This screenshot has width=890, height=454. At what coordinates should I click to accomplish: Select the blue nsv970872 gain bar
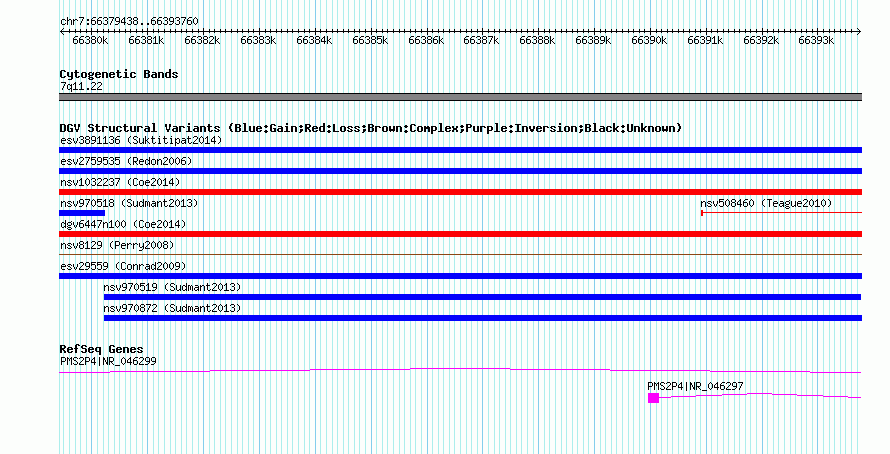(x=483, y=318)
